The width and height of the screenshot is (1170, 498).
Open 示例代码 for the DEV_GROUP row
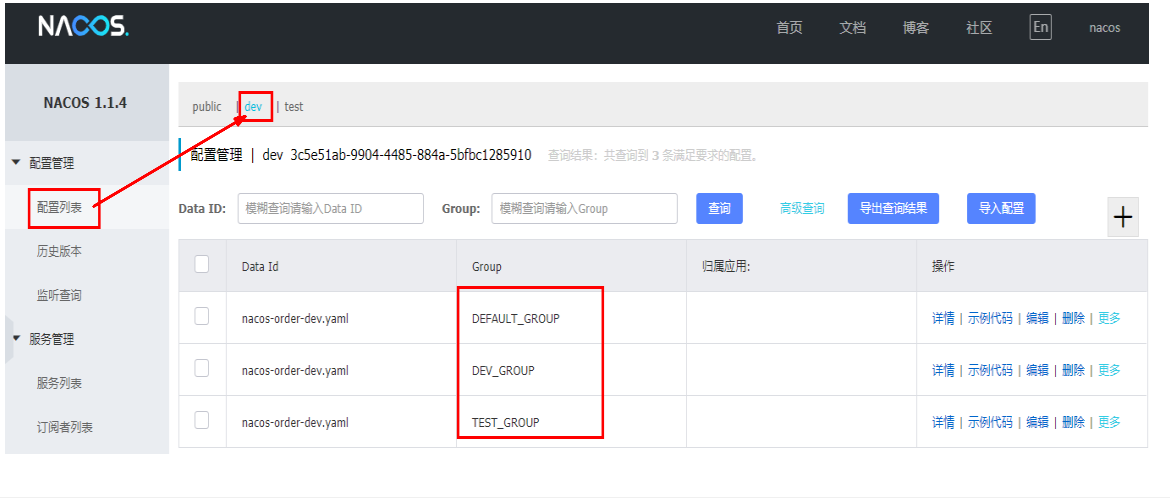click(990, 370)
